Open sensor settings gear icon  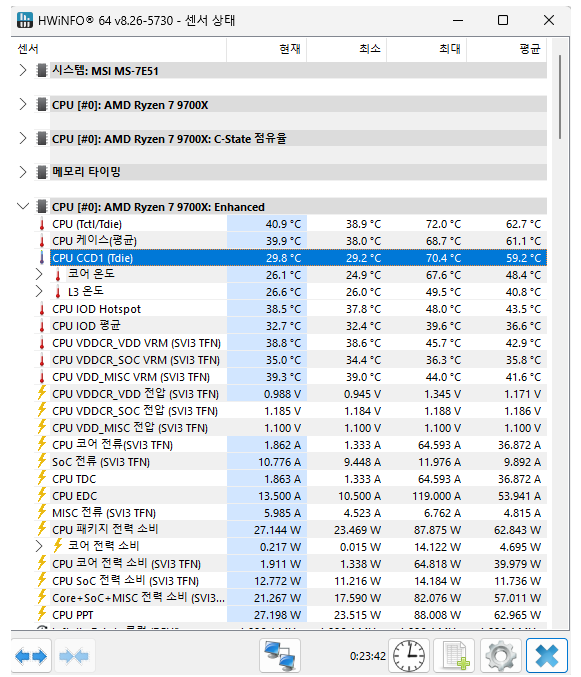[501, 656]
